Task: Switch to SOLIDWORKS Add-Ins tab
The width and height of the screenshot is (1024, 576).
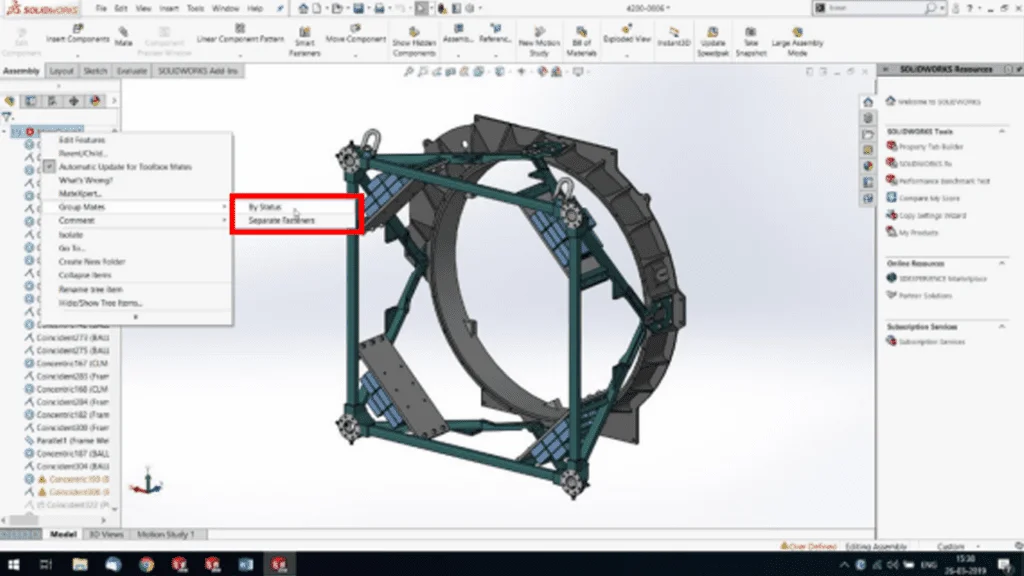Action: click(198, 71)
